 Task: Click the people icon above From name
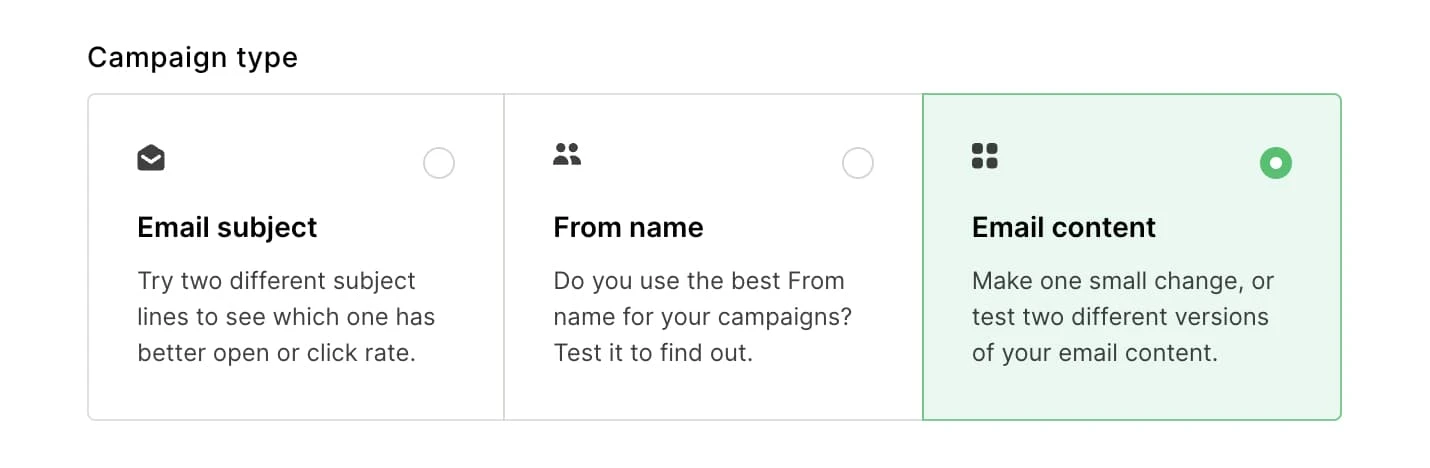(x=567, y=155)
